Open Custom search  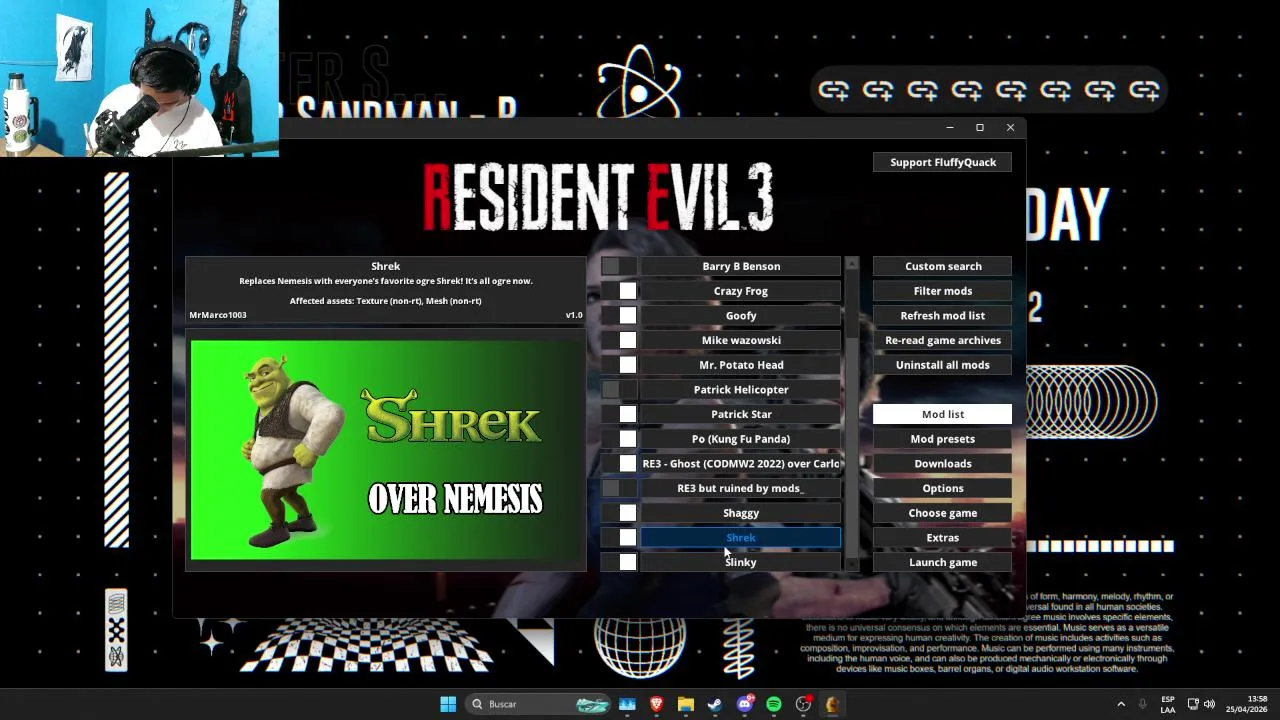942,266
